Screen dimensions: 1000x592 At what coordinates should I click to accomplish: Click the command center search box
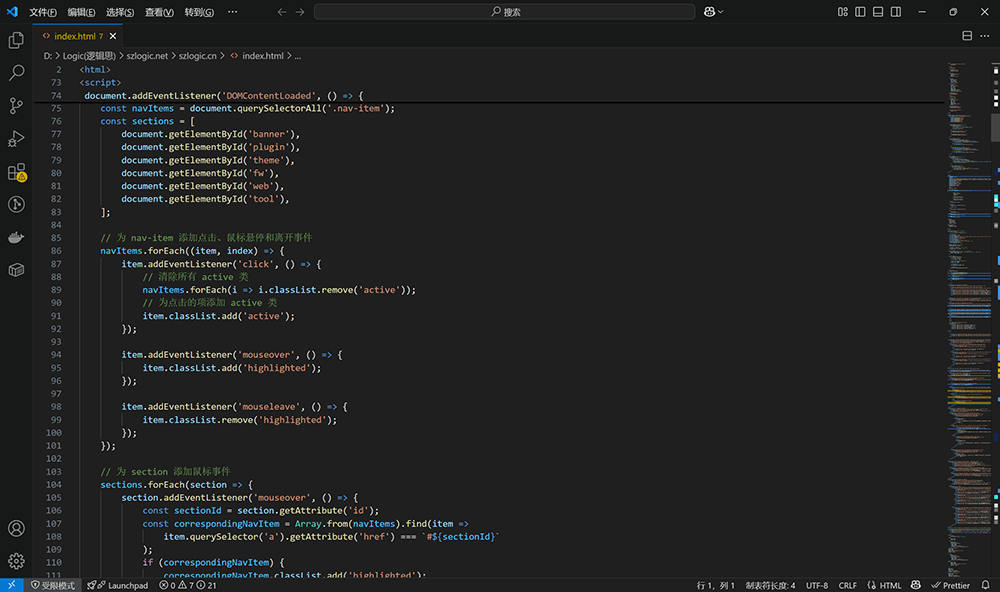tap(504, 11)
